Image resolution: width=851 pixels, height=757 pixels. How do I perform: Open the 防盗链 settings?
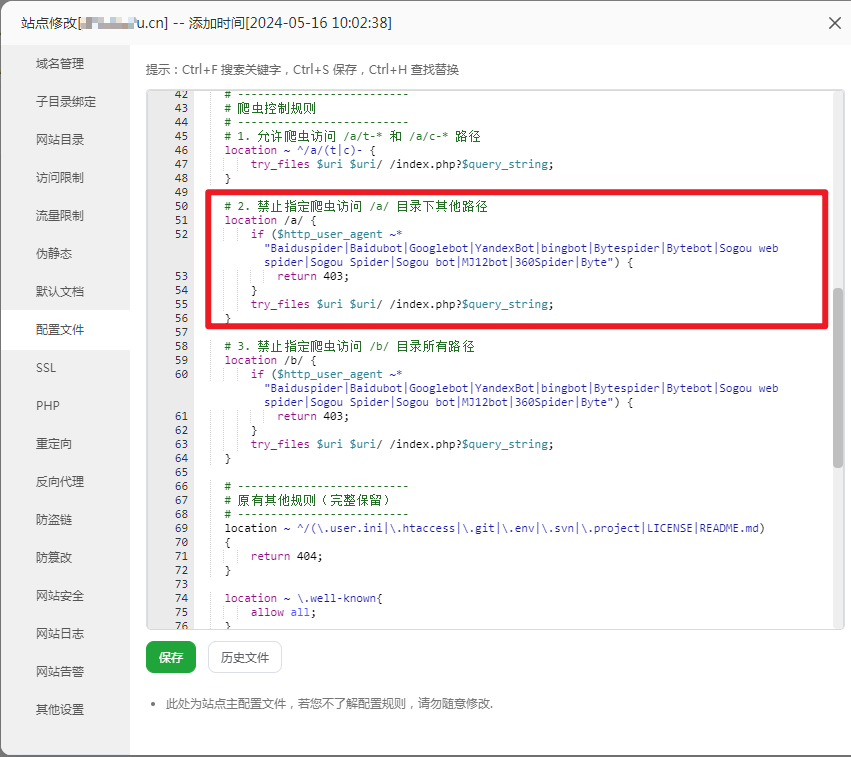[54, 520]
